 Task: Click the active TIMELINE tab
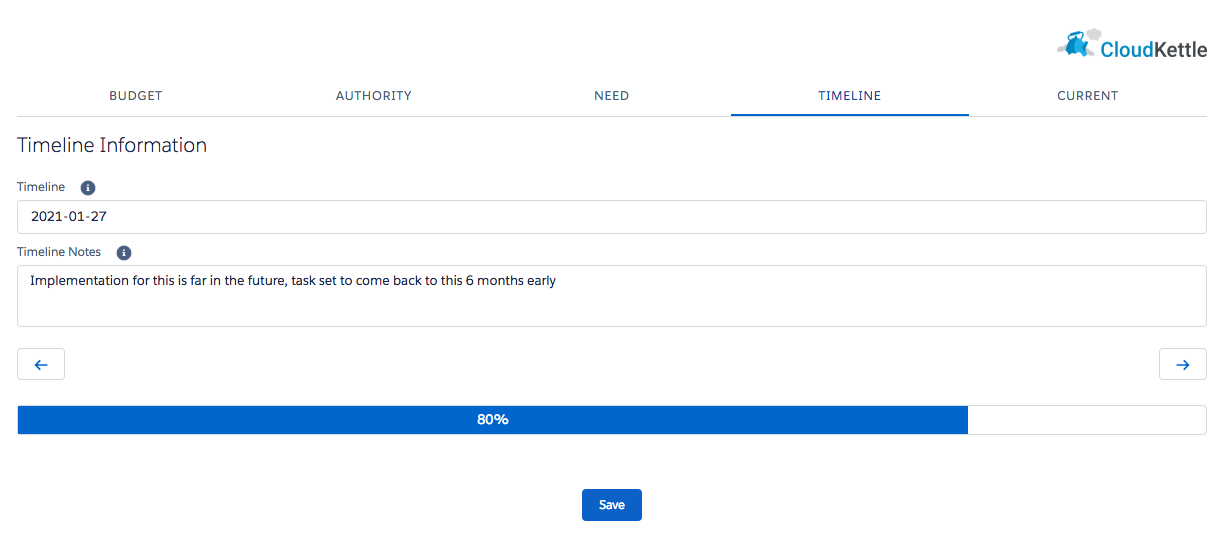tap(849, 96)
